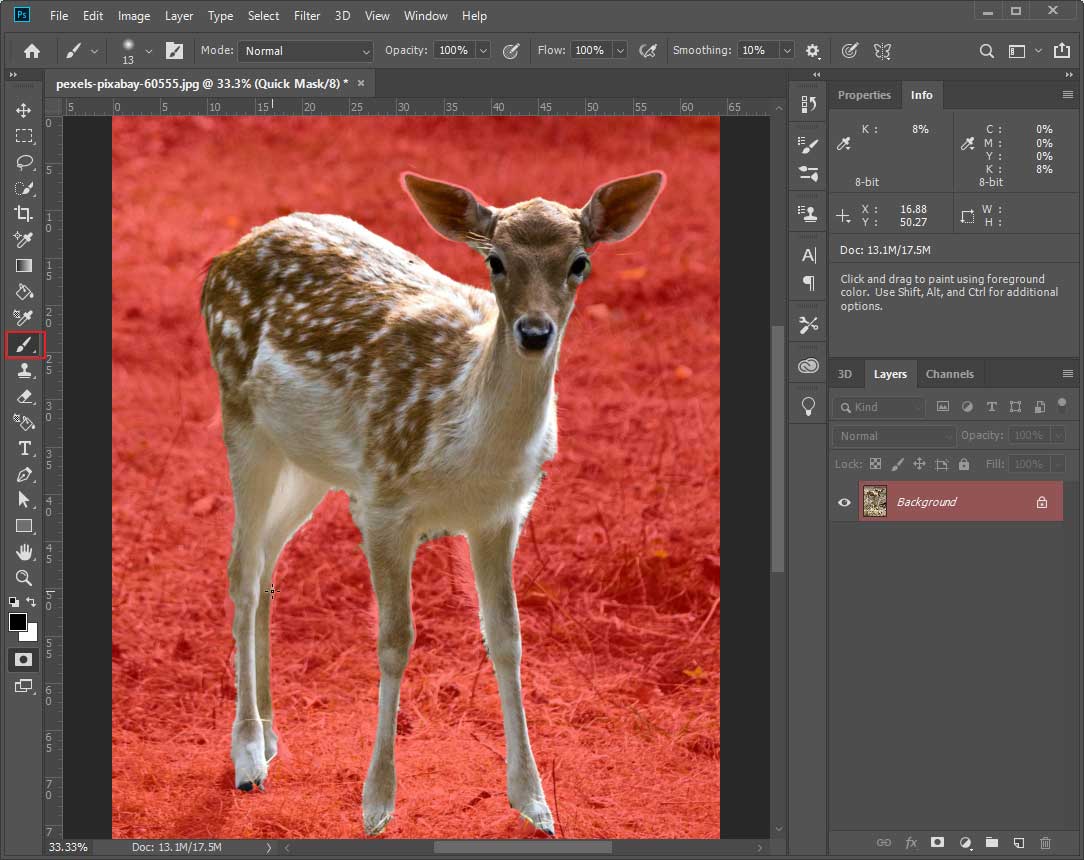The width and height of the screenshot is (1084, 860).
Task: Select the Crop tool
Action: [24, 213]
